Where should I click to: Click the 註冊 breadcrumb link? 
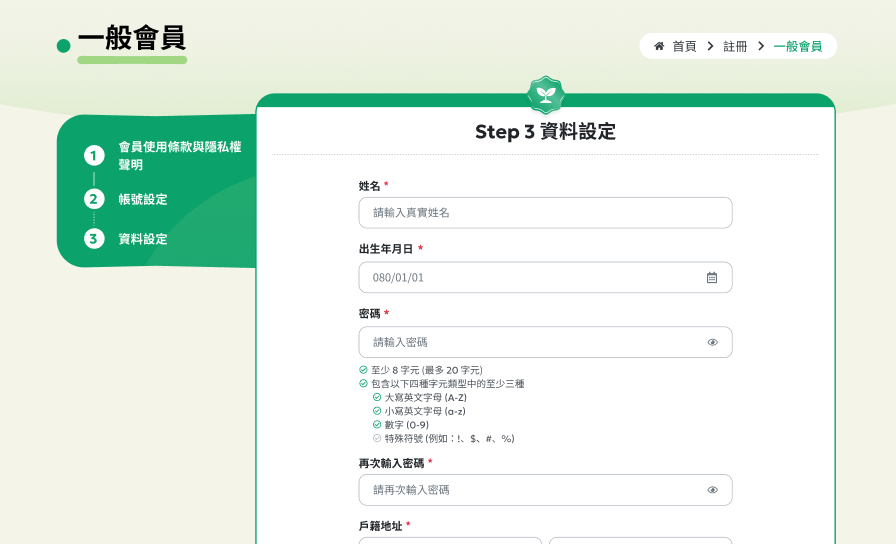(x=735, y=46)
